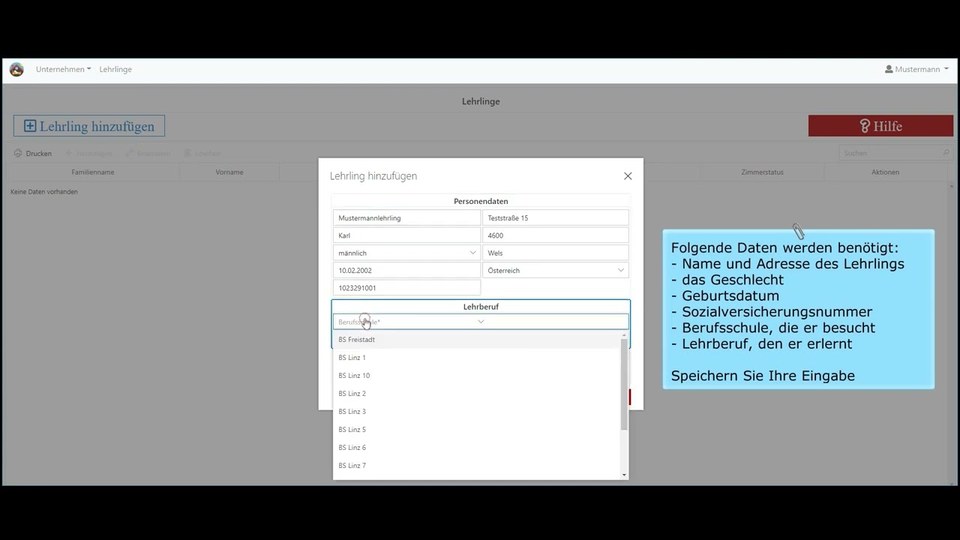Select BS Linz 1 option

click(x=476, y=358)
